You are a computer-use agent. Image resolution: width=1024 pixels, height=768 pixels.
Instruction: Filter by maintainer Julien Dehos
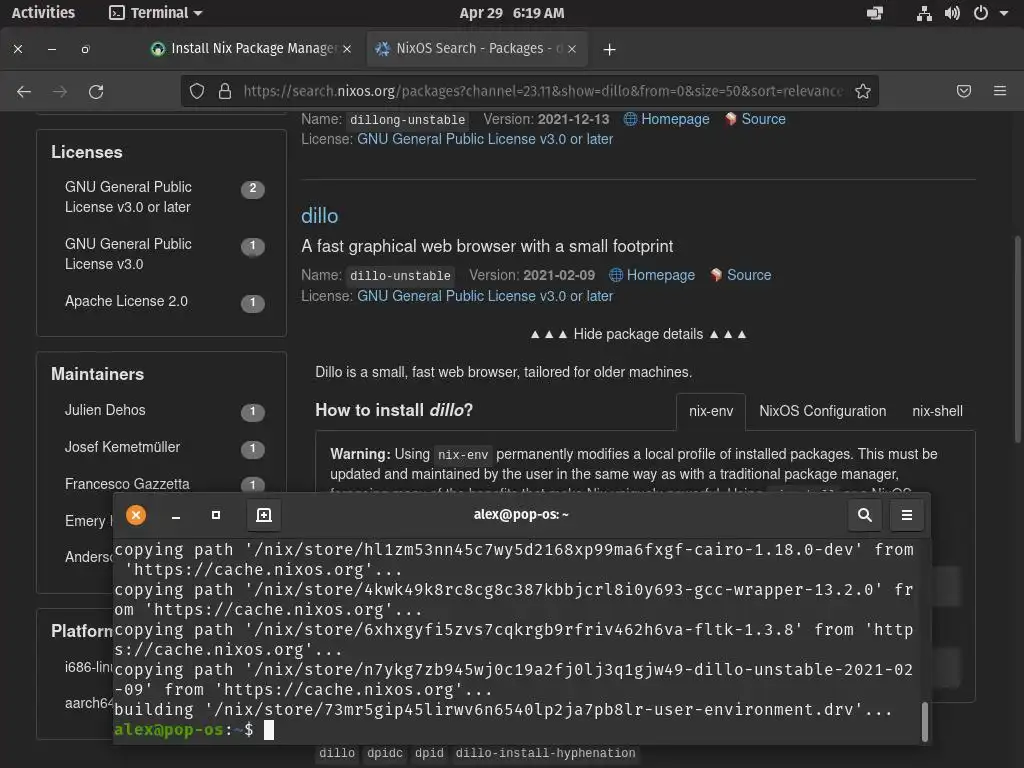(163, 411)
